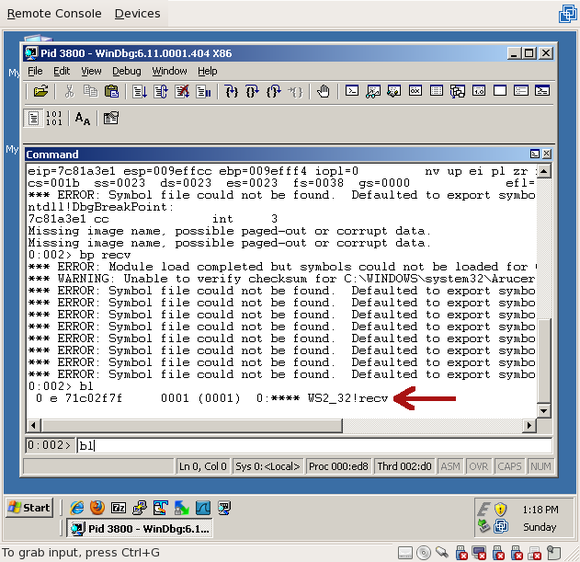Viewport: 580px width, 562px height.
Task: Open the Locals window toolbar icon
Action: tap(394, 91)
